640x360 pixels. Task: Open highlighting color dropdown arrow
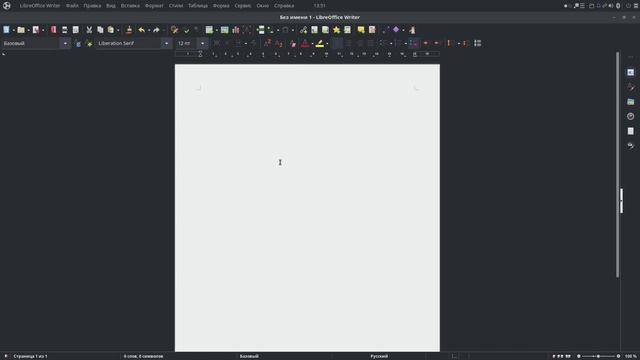pyautogui.click(x=327, y=44)
